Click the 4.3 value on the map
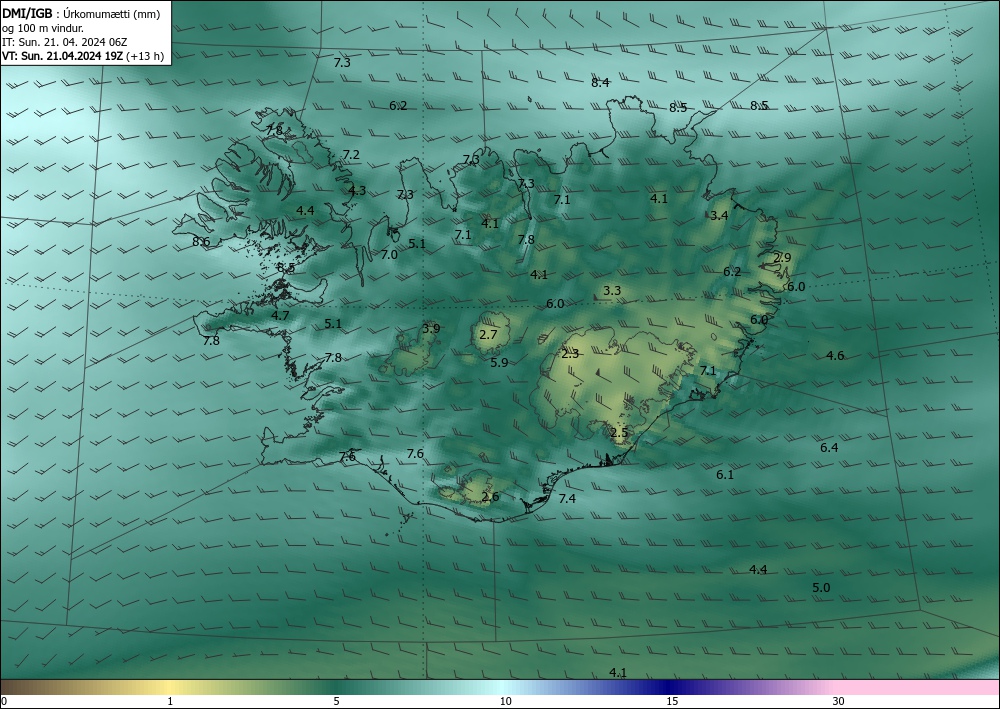This screenshot has width=1000, height=709. (357, 190)
